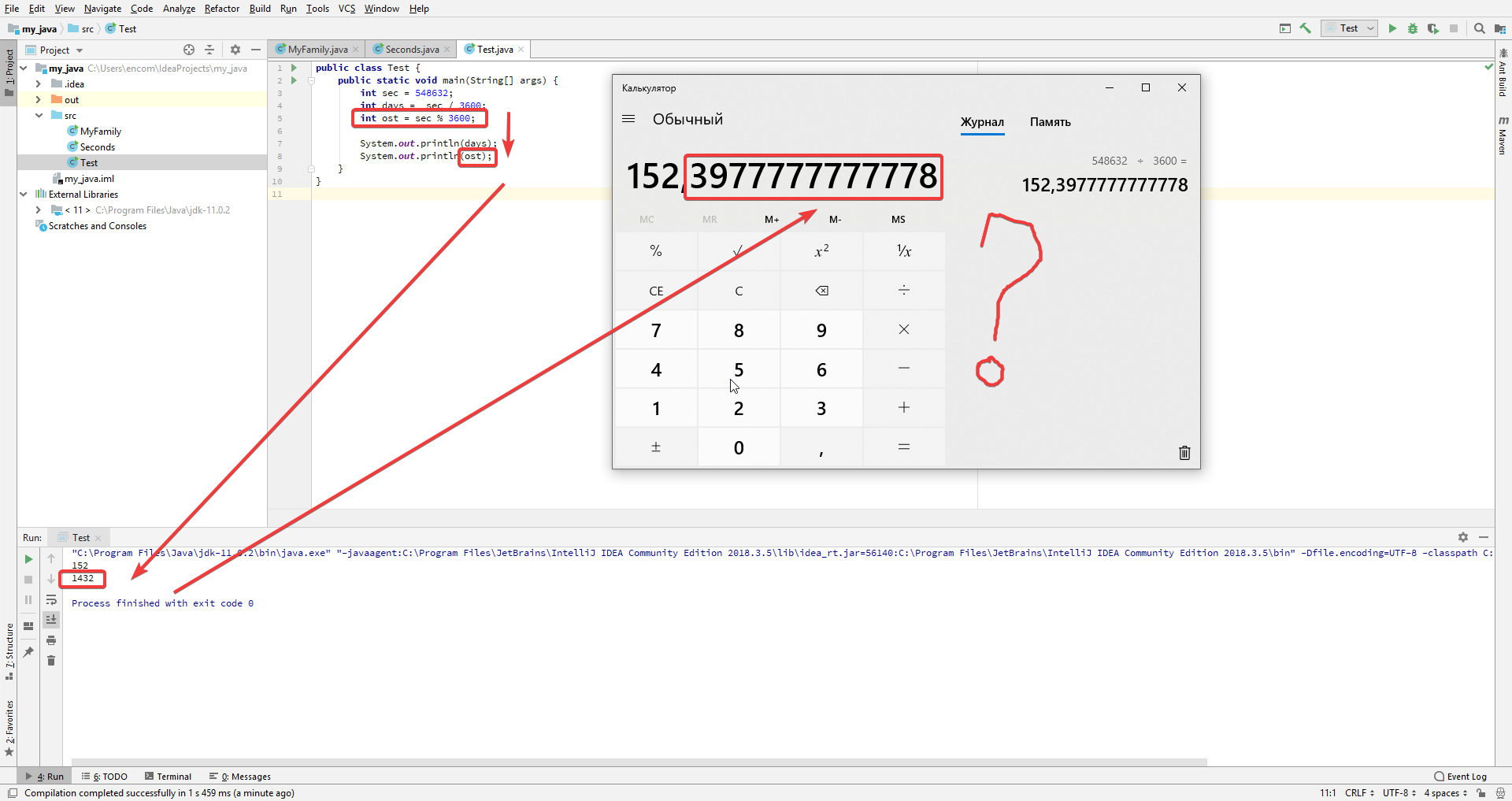Open the VCS menu

click(346, 9)
